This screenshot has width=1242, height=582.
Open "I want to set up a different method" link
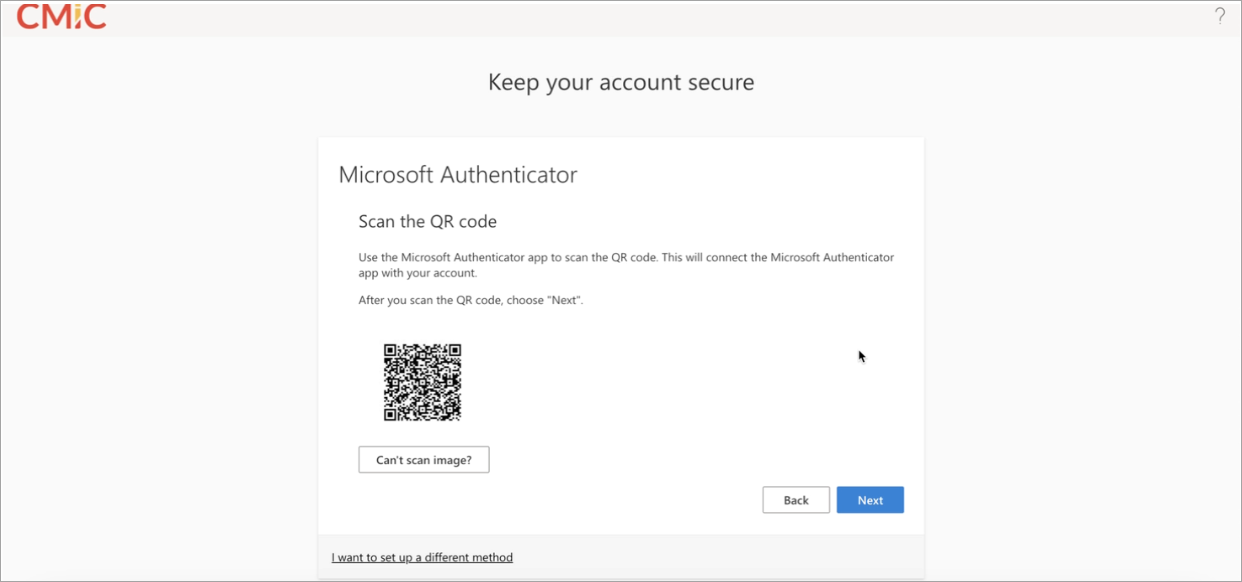[422, 557]
